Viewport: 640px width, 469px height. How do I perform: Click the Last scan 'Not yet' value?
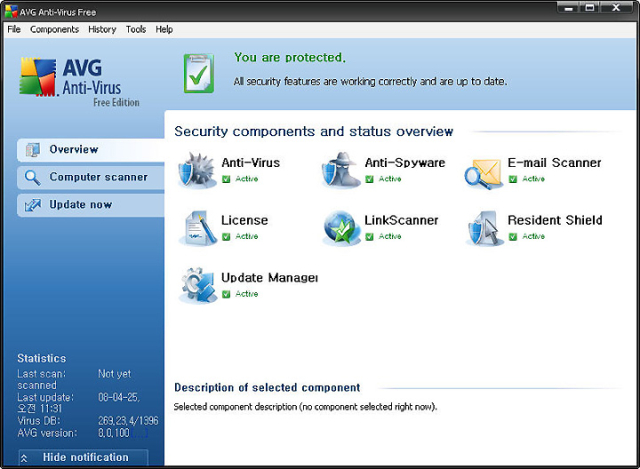115,374
